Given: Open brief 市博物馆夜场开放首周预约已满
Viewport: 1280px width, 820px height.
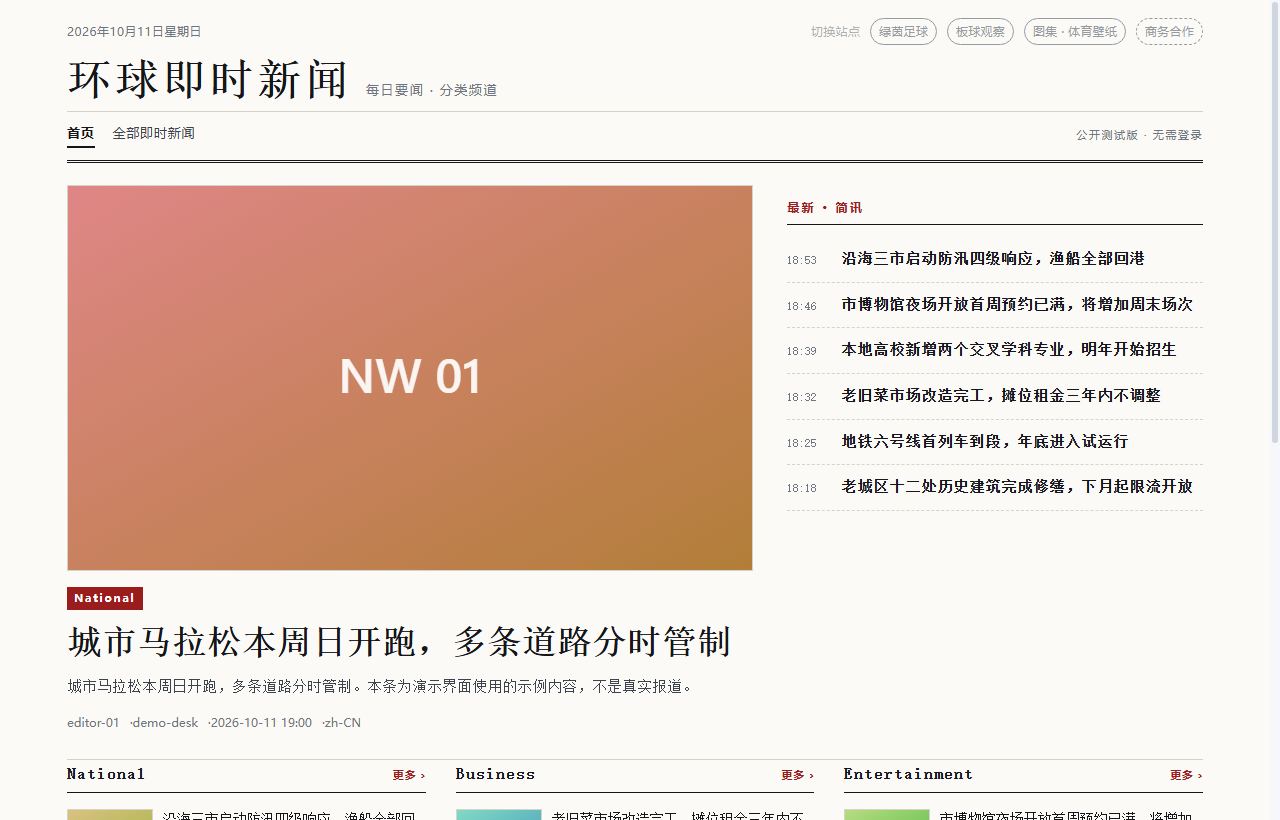Looking at the screenshot, I should point(1017,305).
